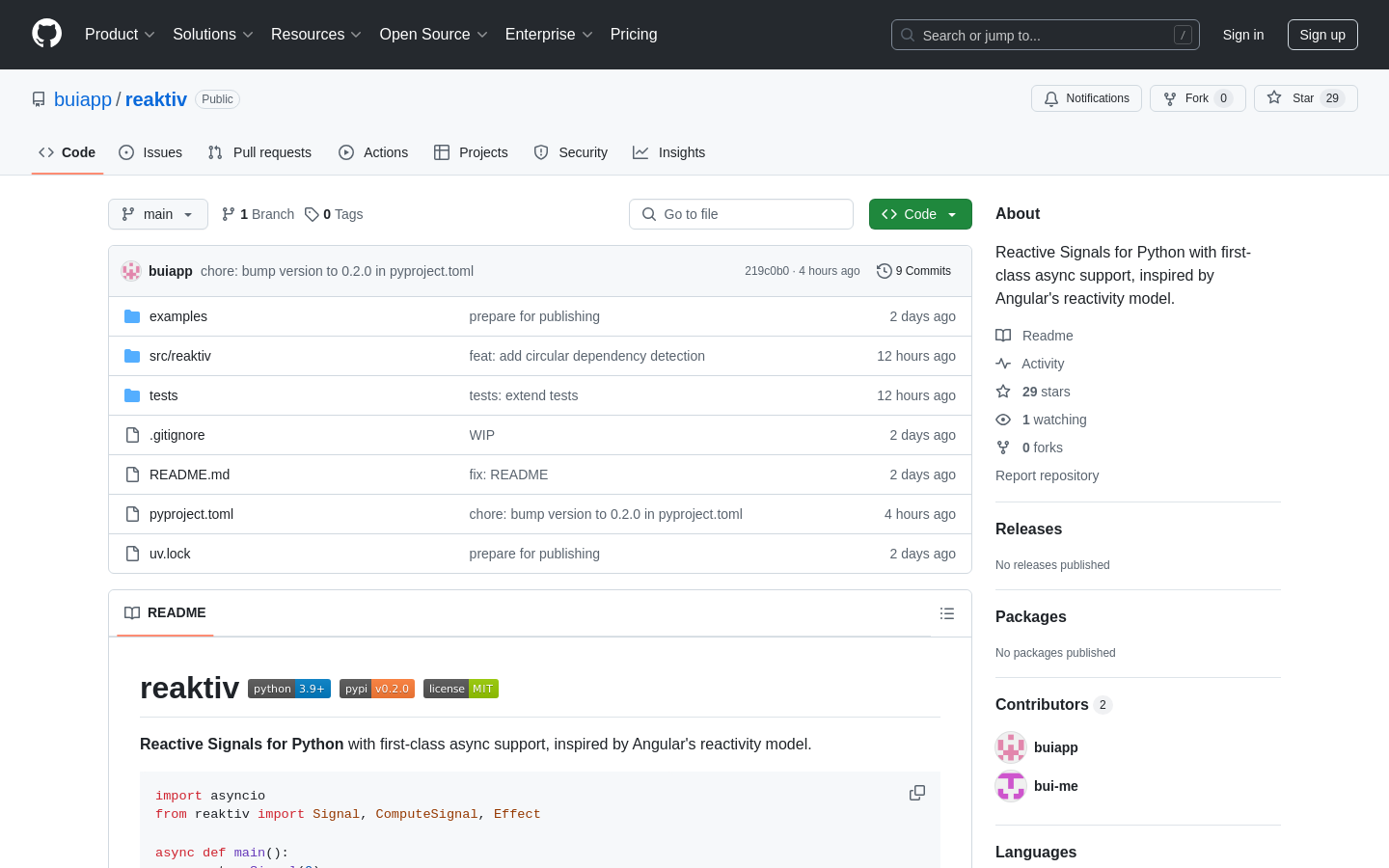Screen dimensions: 1389x868
Task: Open the tests folder
Action: pos(164,395)
